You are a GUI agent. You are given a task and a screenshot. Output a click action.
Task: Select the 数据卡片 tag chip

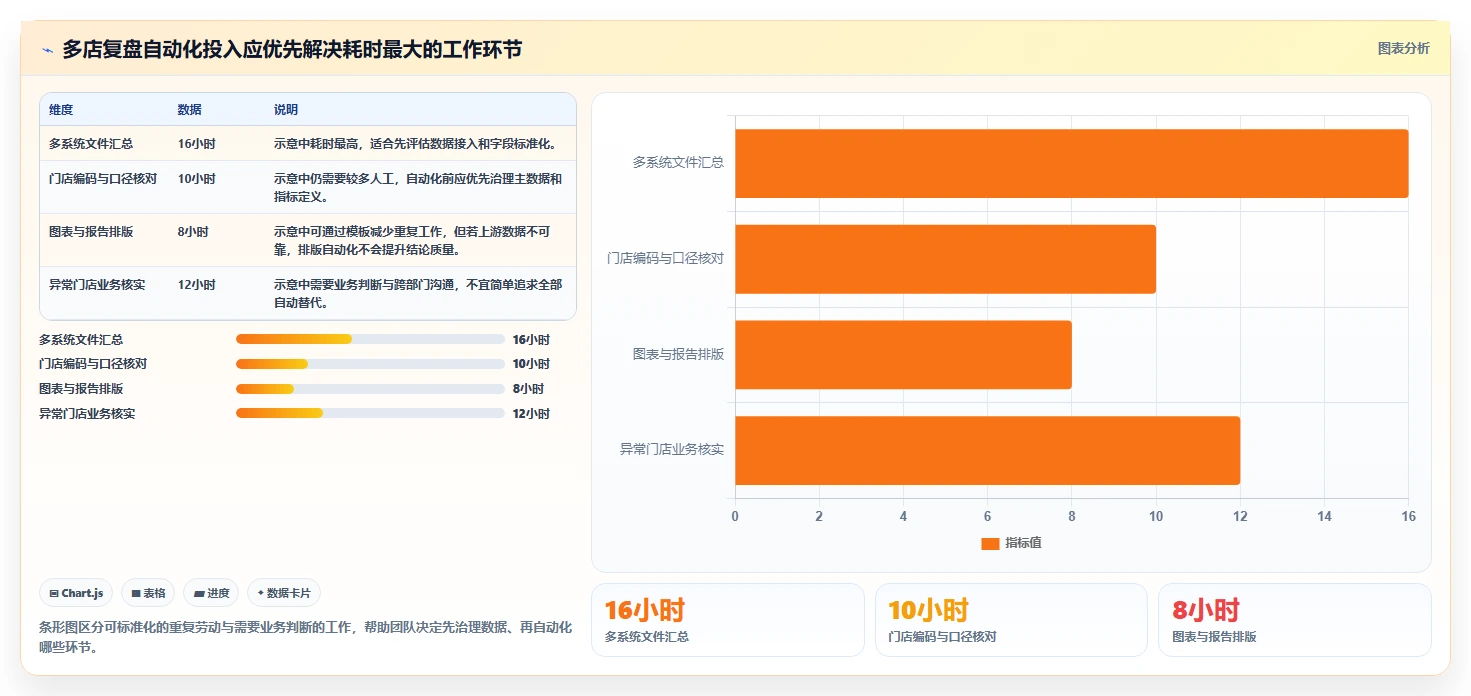tap(284, 593)
